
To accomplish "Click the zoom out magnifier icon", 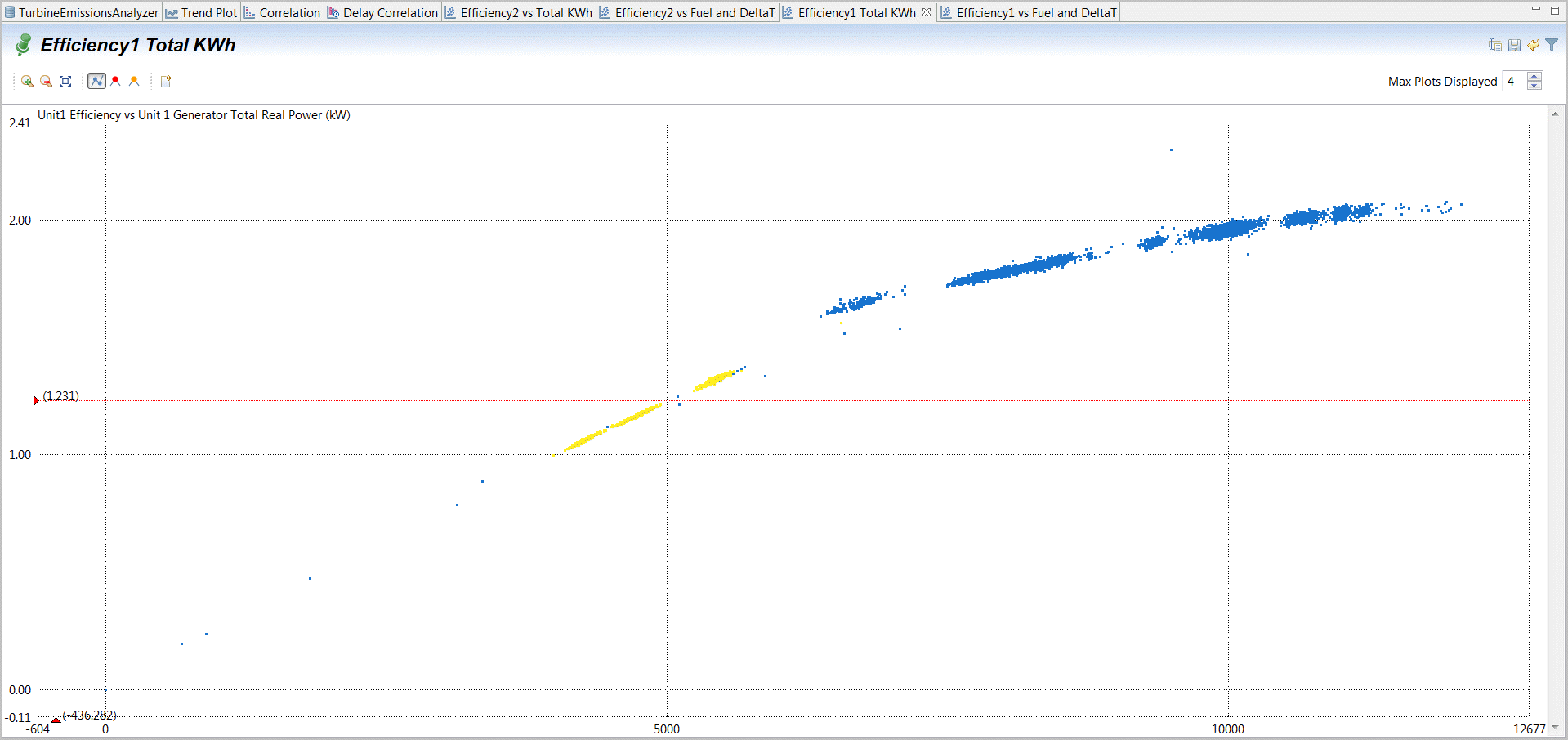I will (x=46, y=81).
